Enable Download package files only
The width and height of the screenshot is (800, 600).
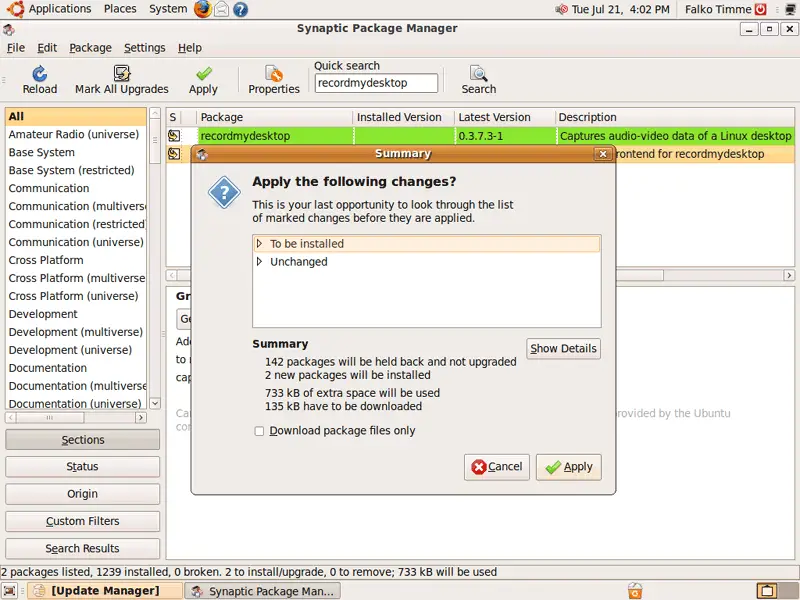tap(259, 431)
